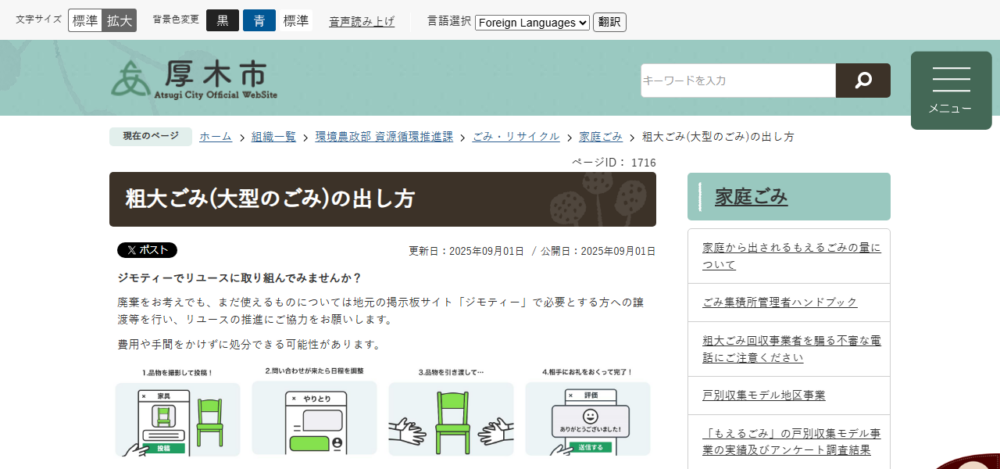Click step 1 品物を撮影して投稿 illustration
The width and height of the screenshot is (1000, 469).
pyautogui.click(x=177, y=412)
